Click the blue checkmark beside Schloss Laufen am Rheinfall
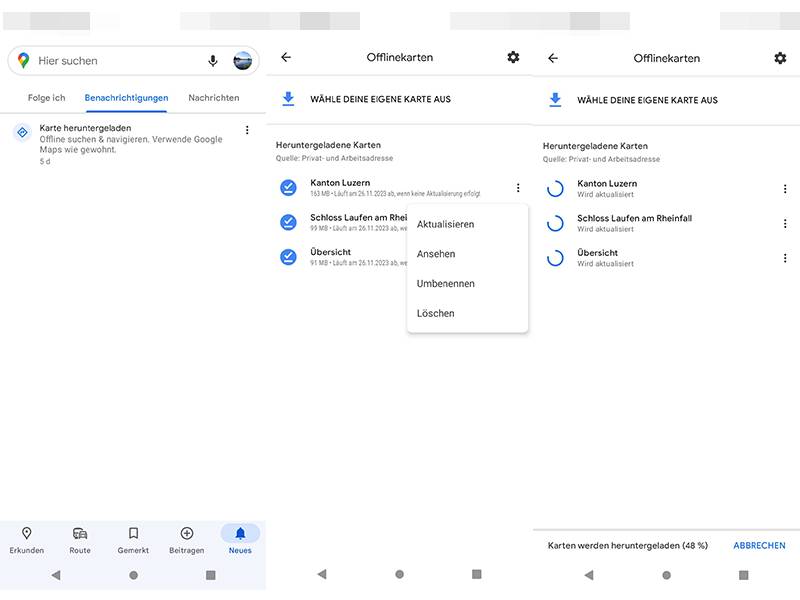800x600 pixels. 288,222
